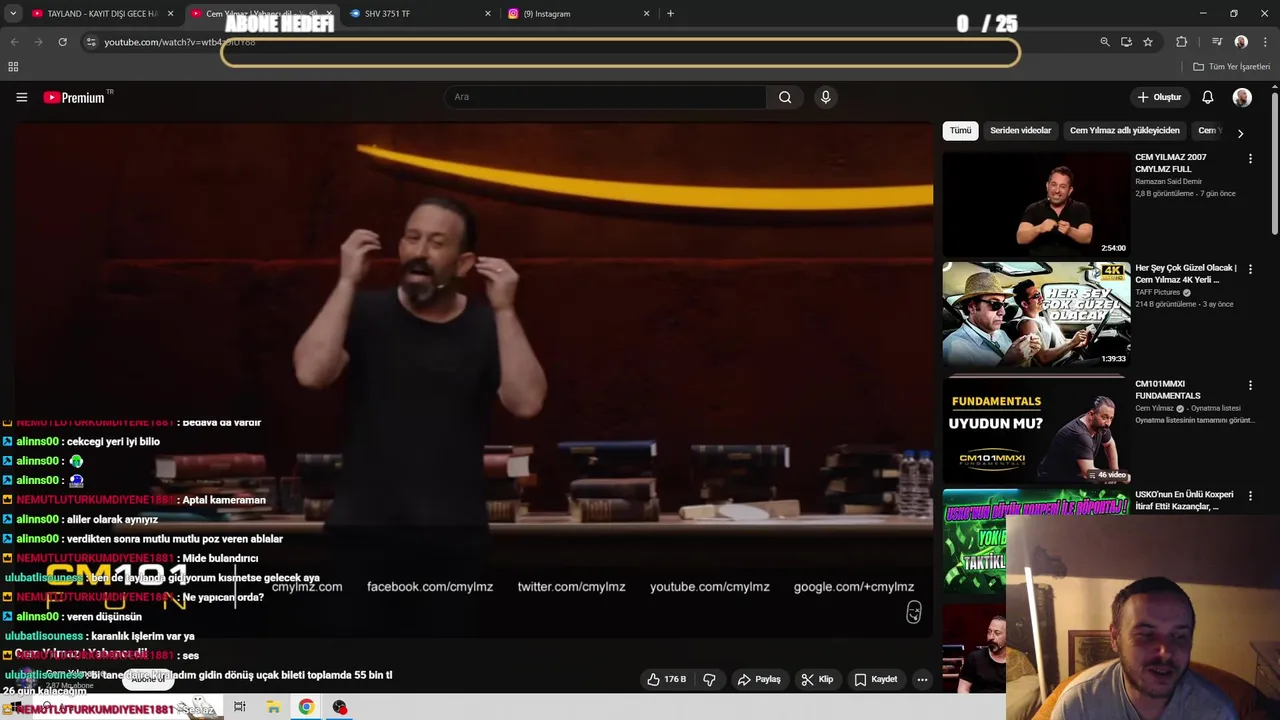
Task: Dislike the video with thumbs-down
Action: point(709,679)
